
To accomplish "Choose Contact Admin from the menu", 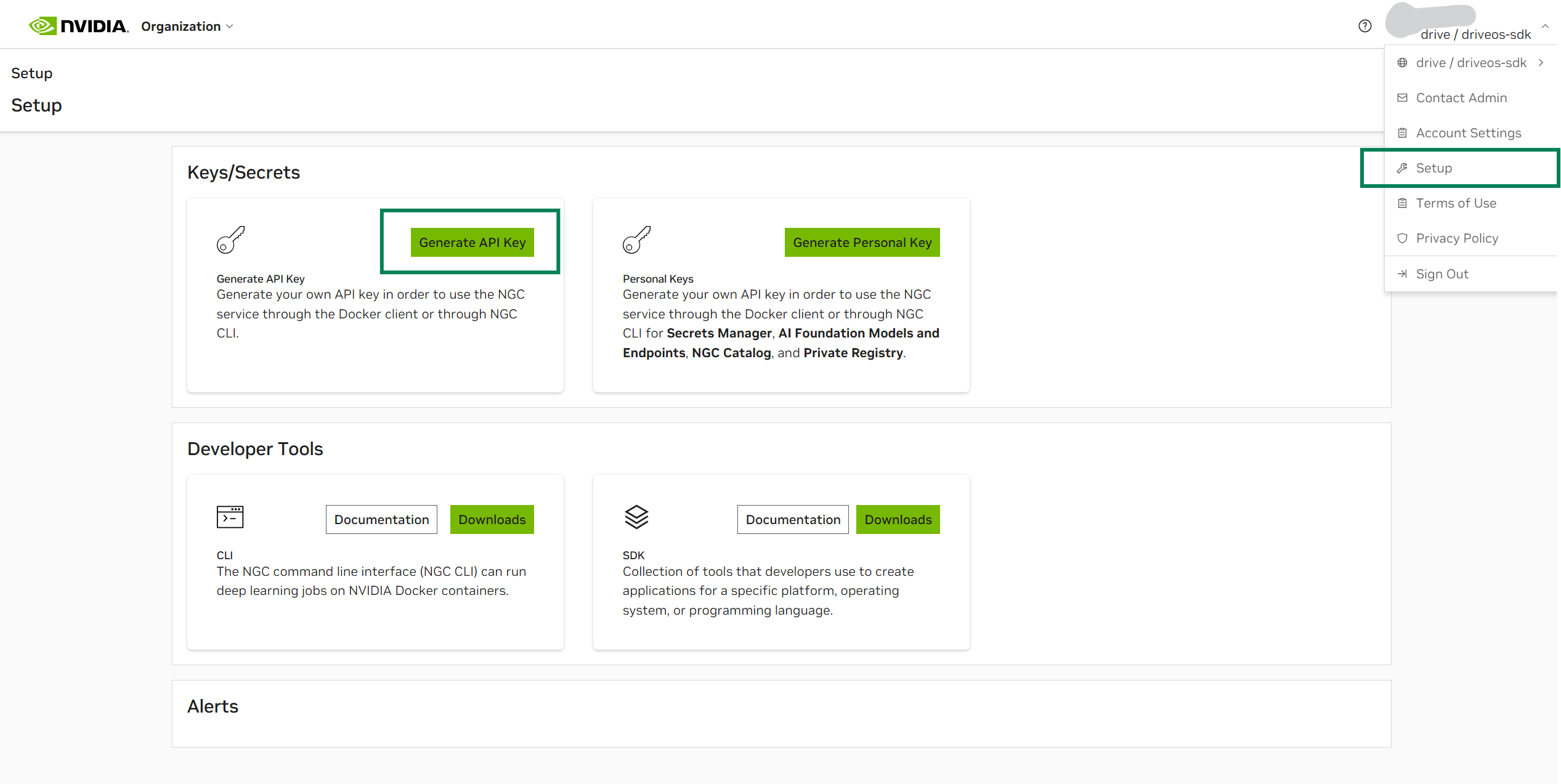I will [x=1470, y=98].
